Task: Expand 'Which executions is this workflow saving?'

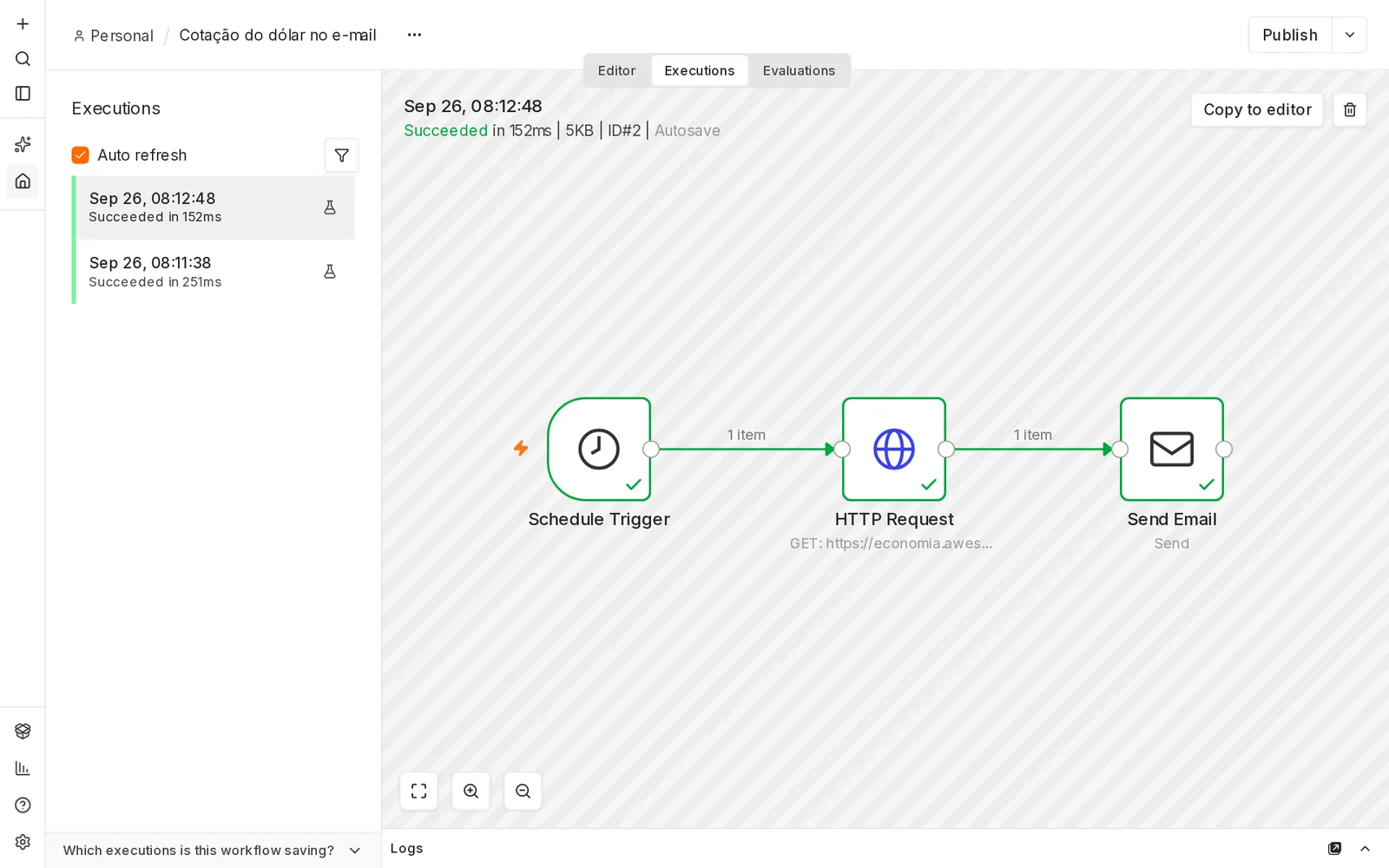Action: coord(212,851)
